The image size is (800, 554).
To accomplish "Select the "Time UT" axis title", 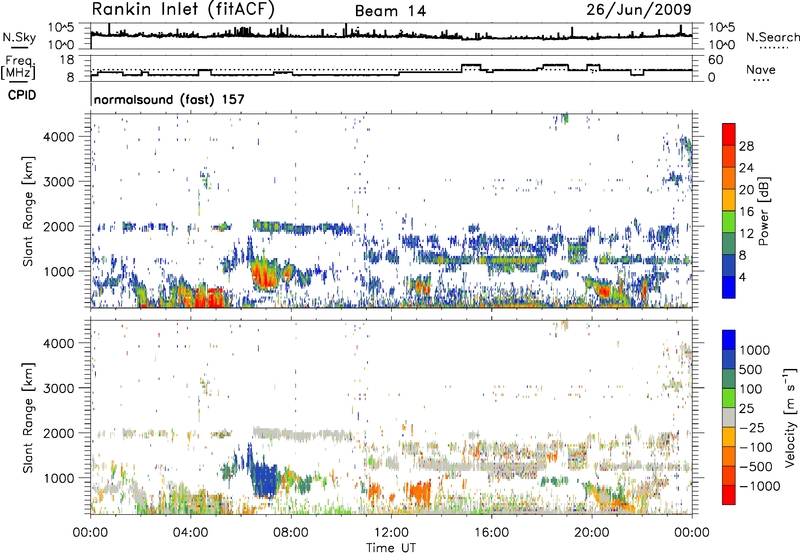I will (391, 548).
